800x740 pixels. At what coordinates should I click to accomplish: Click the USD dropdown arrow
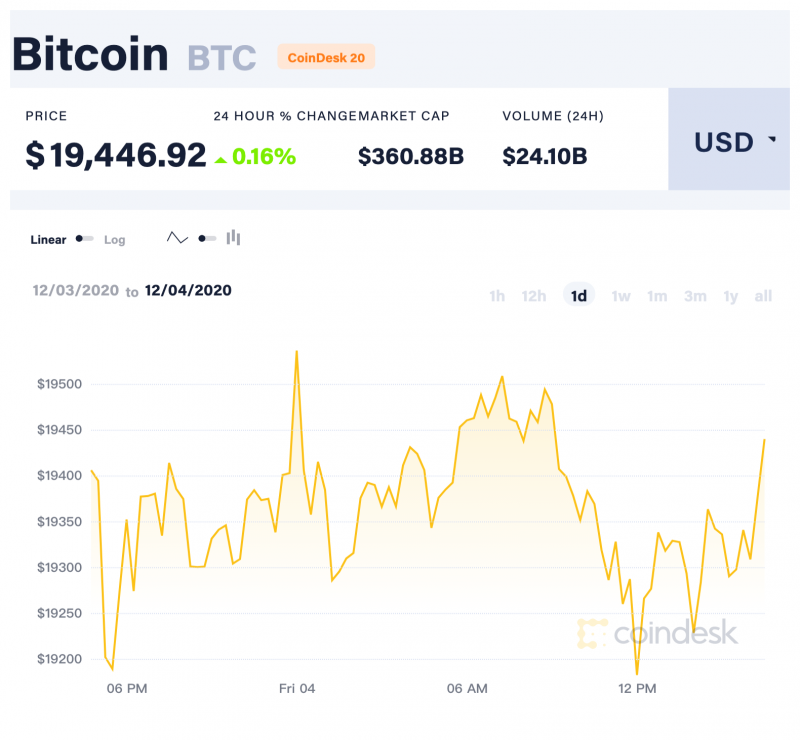pos(772,139)
